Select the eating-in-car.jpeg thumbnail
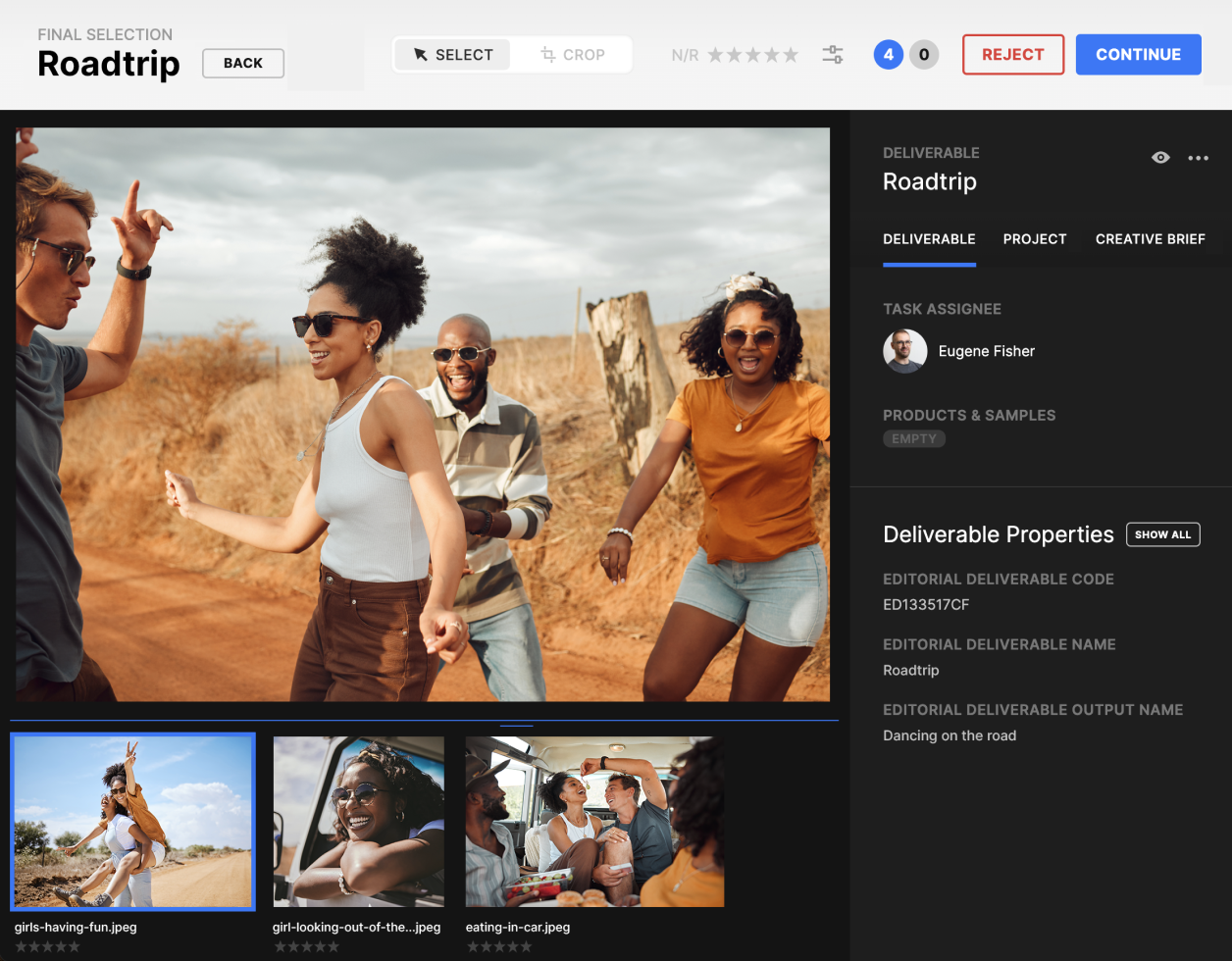 [x=594, y=822]
